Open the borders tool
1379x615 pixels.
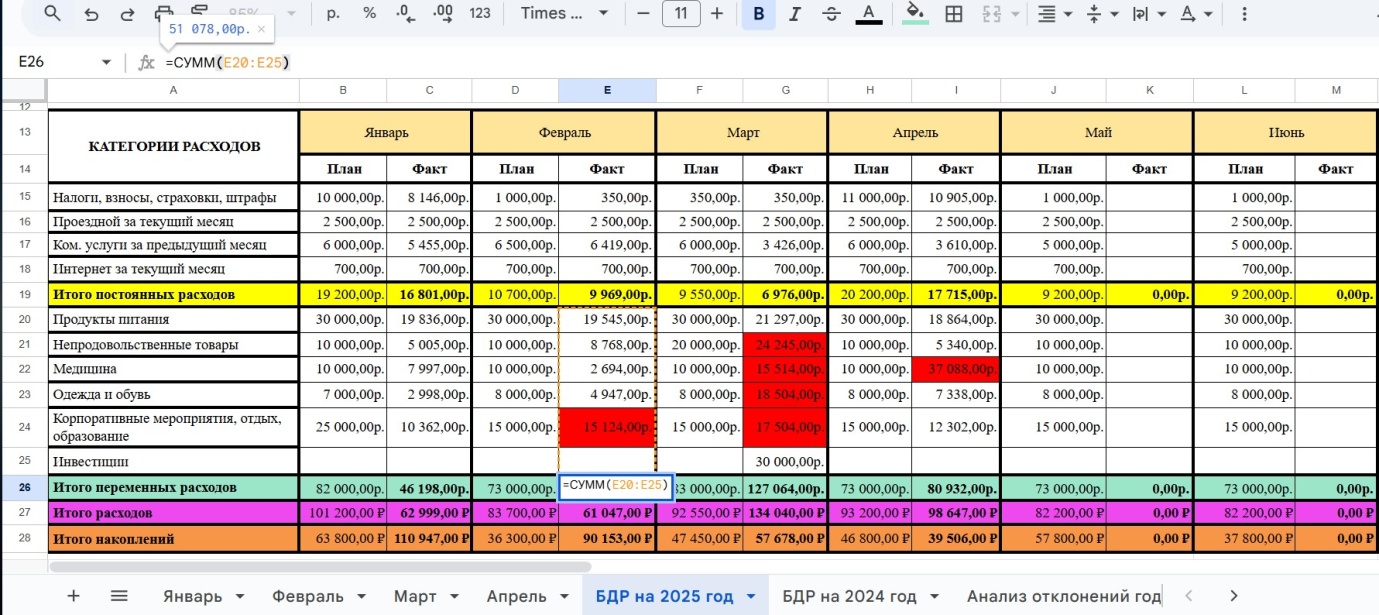[x=954, y=13]
